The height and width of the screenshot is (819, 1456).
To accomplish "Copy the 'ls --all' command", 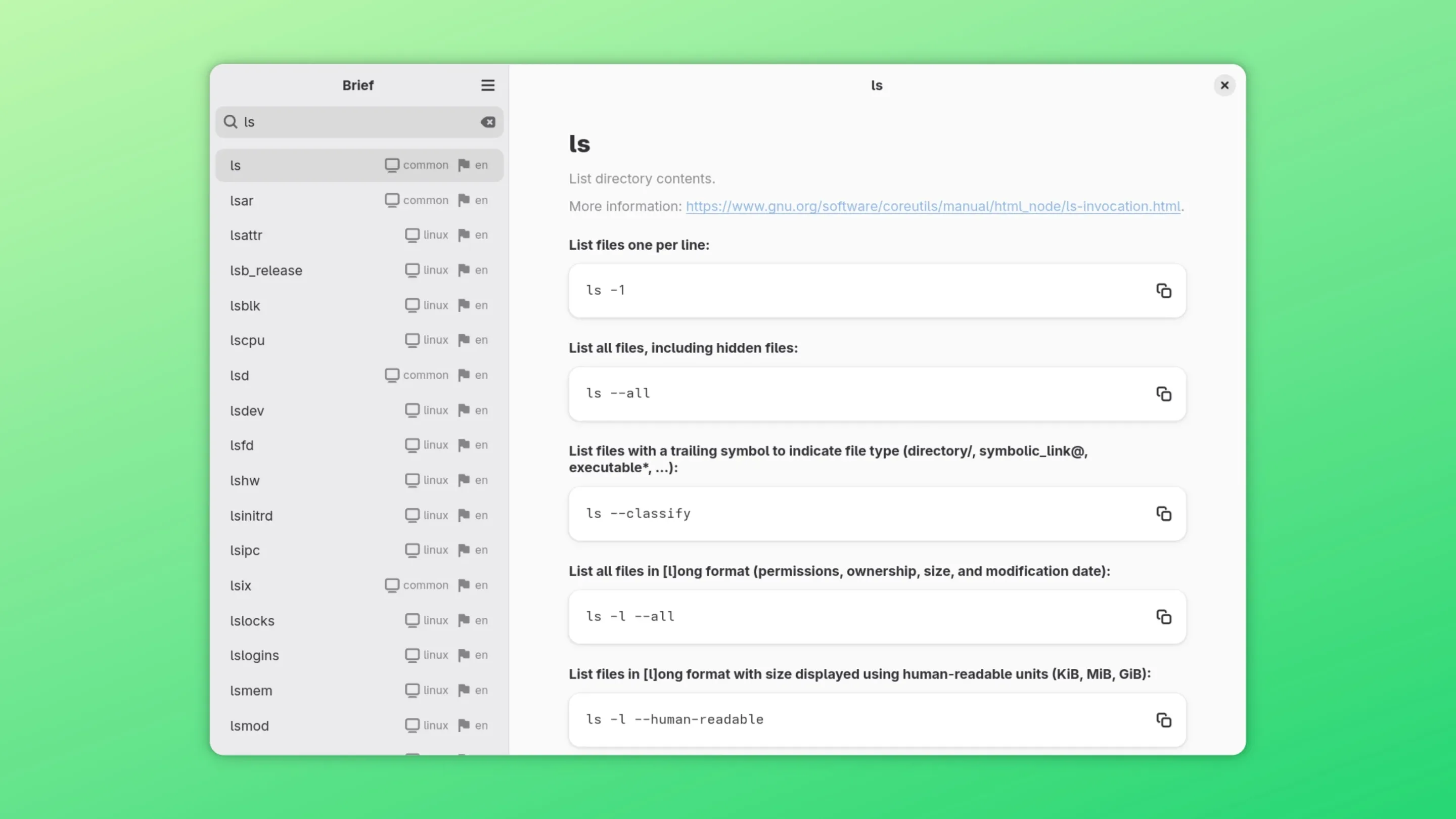I will point(1163,394).
